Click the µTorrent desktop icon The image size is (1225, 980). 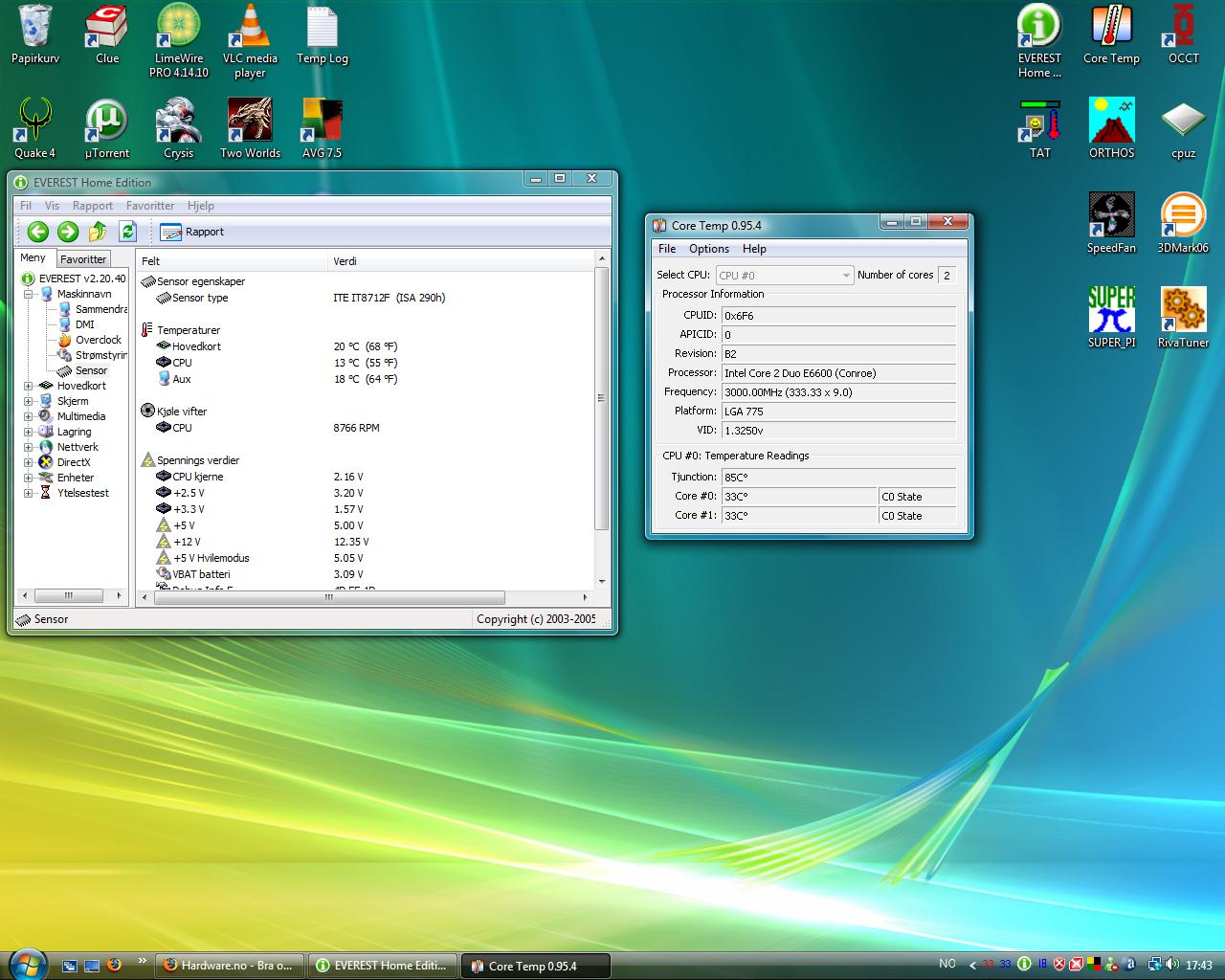(x=107, y=128)
